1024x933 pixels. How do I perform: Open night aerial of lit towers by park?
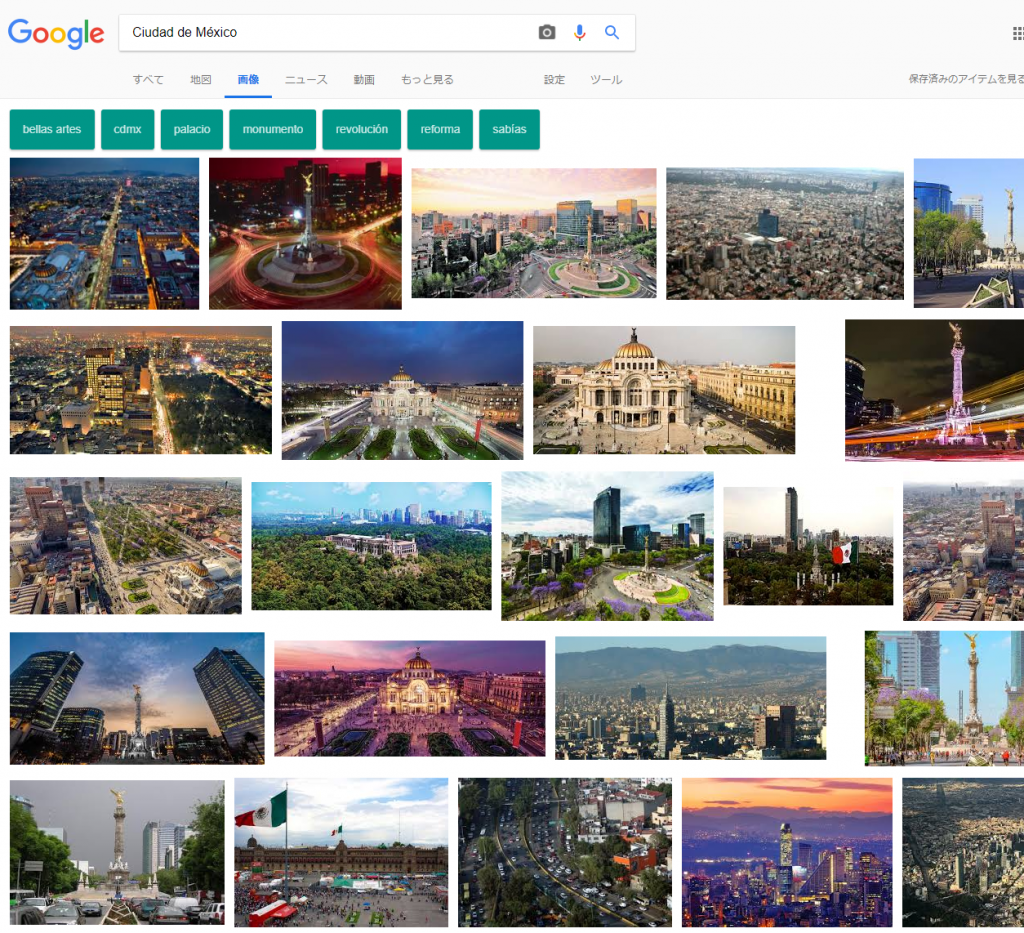[x=140, y=390]
